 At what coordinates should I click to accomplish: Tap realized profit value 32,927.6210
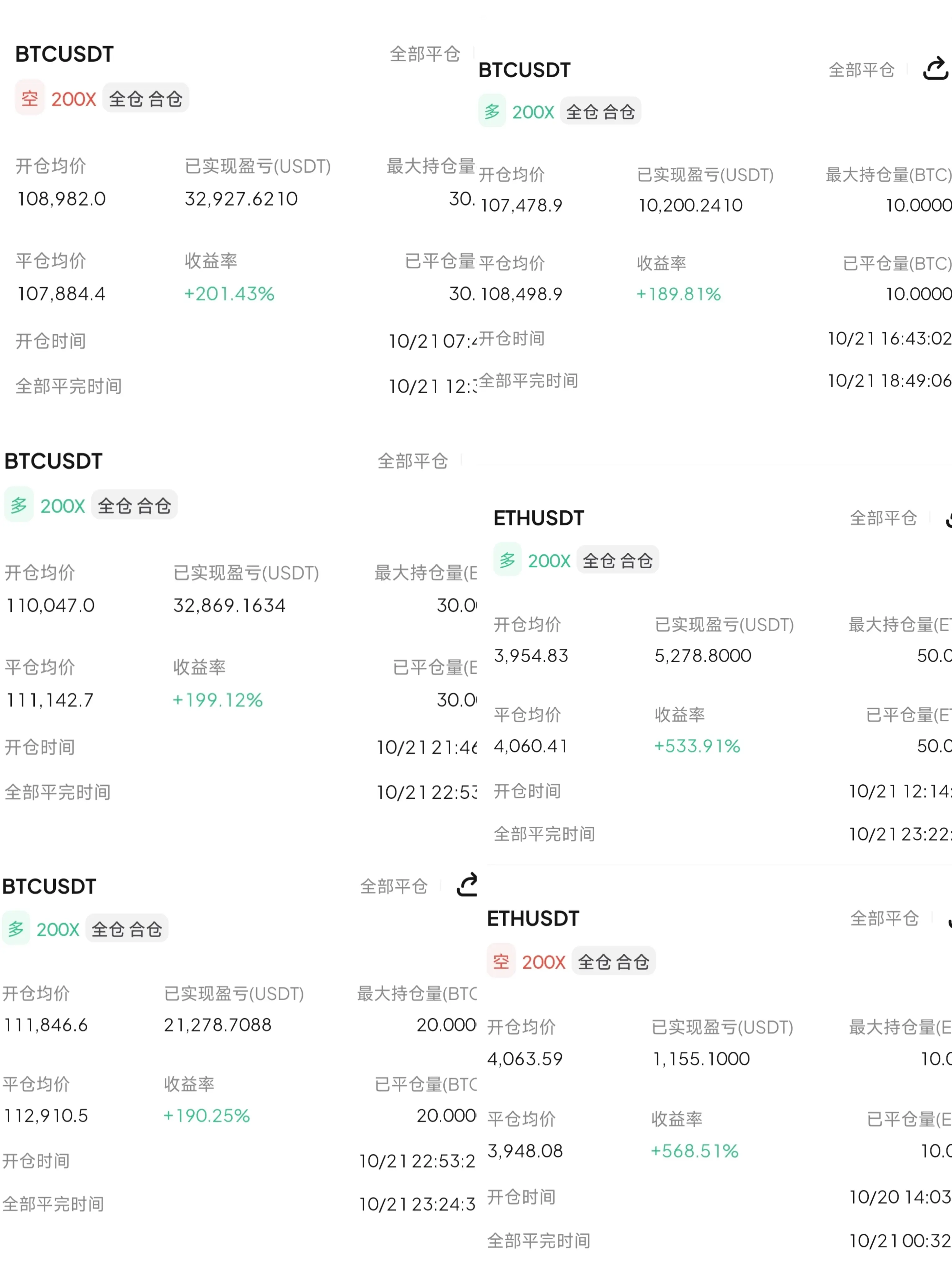pos(241,199)
